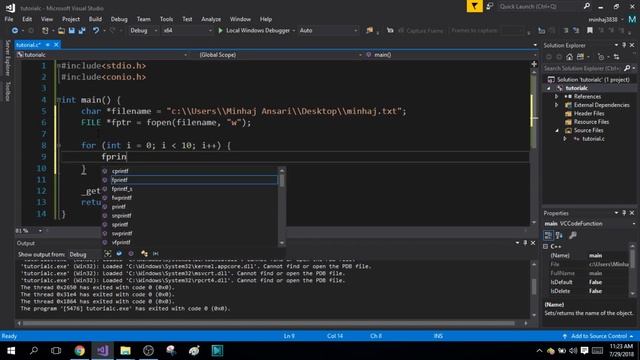Click the New Project toolbar icon
Image resolution: width=640 pixels, height=360 pixels.
(45, 31)
